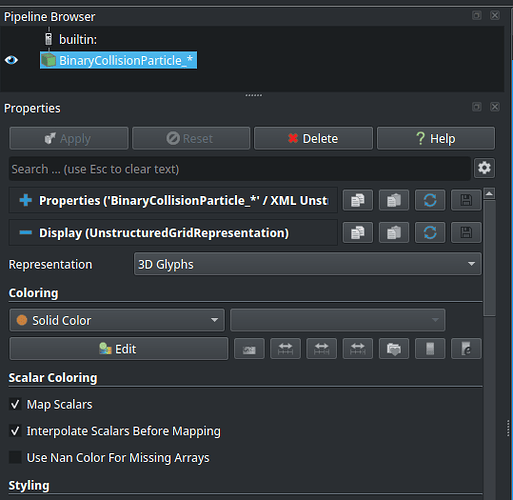This screenshot has width=513, height=500.
Task: Click the Styling section label
Action: (29, 485)
